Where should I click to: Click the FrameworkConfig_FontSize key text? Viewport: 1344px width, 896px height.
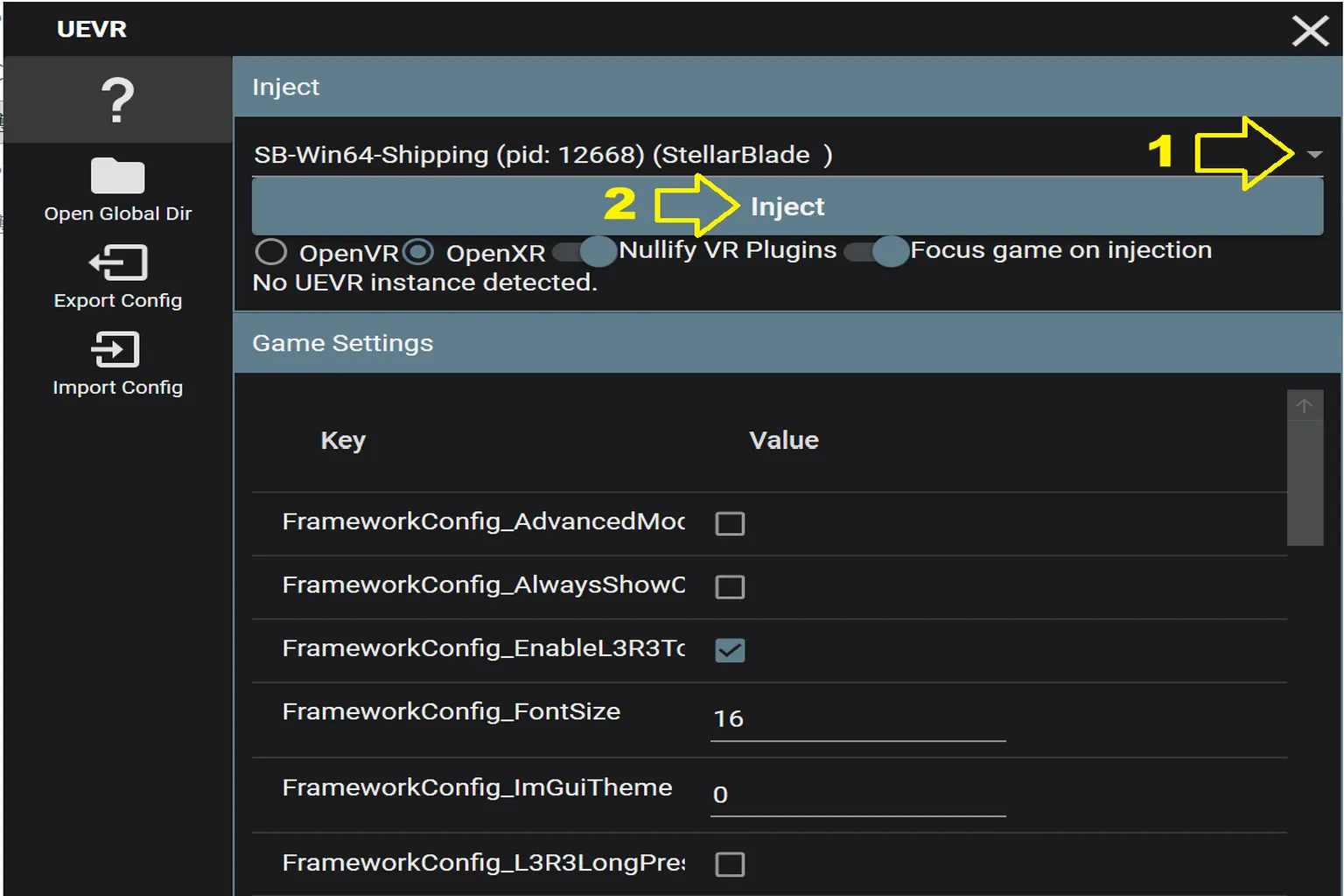coord(451,711)
